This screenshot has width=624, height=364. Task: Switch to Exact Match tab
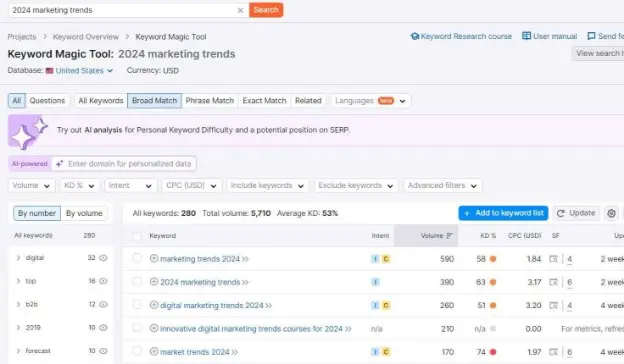click(264, 101)
